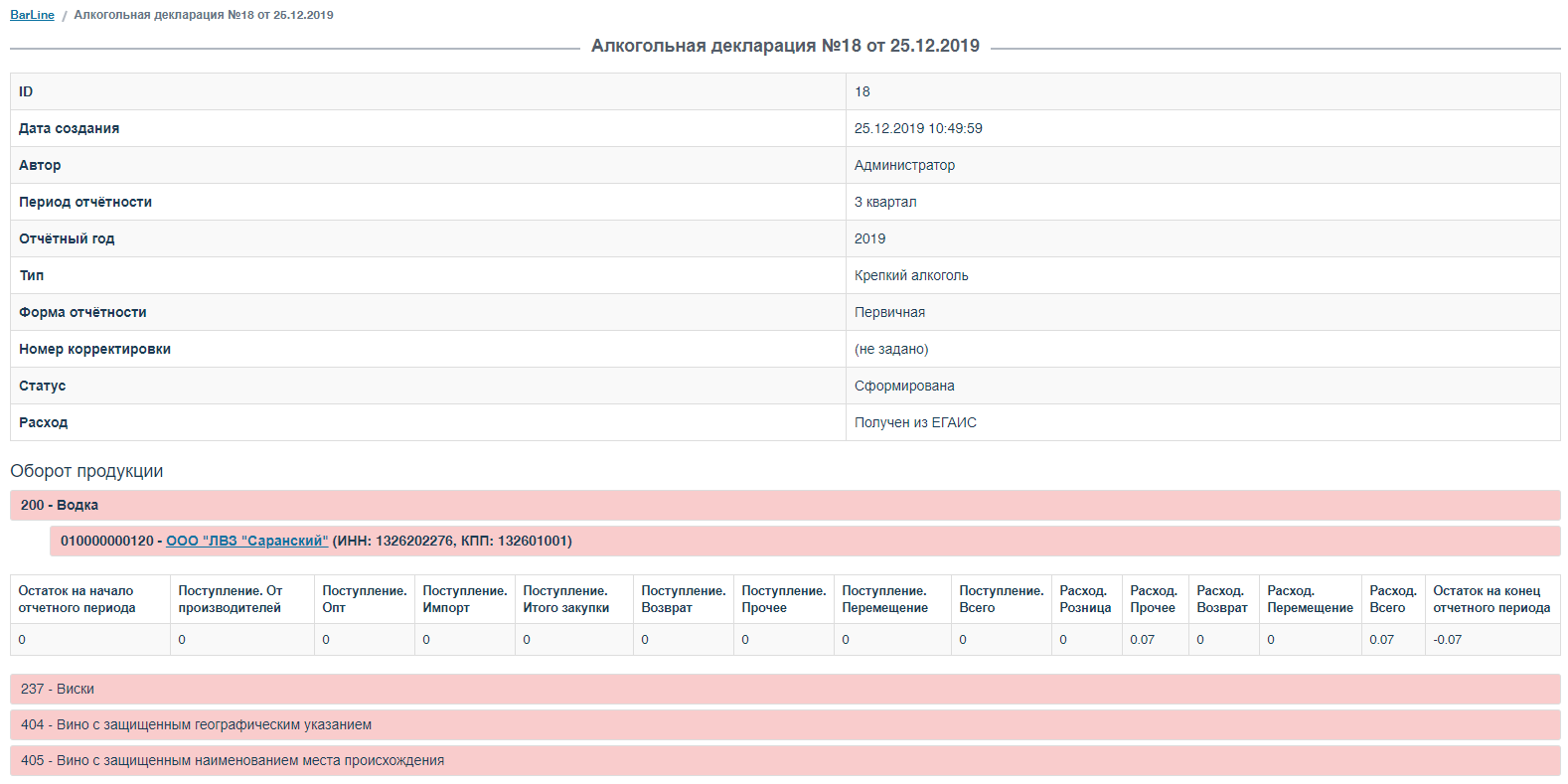The image size is (1568, 784).
Task: Click the Поступление. От производителей column header
Action: pyautogui.click(x=242, y=599)
